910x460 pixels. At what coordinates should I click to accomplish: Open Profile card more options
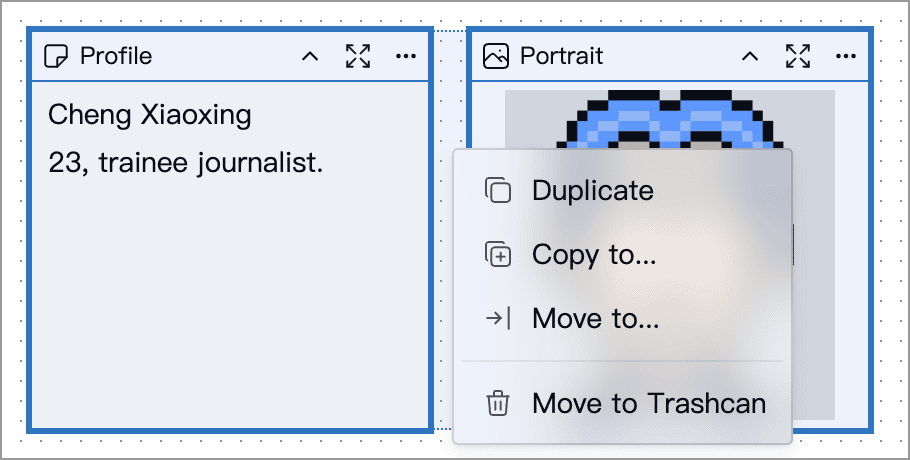coord(406,56)
